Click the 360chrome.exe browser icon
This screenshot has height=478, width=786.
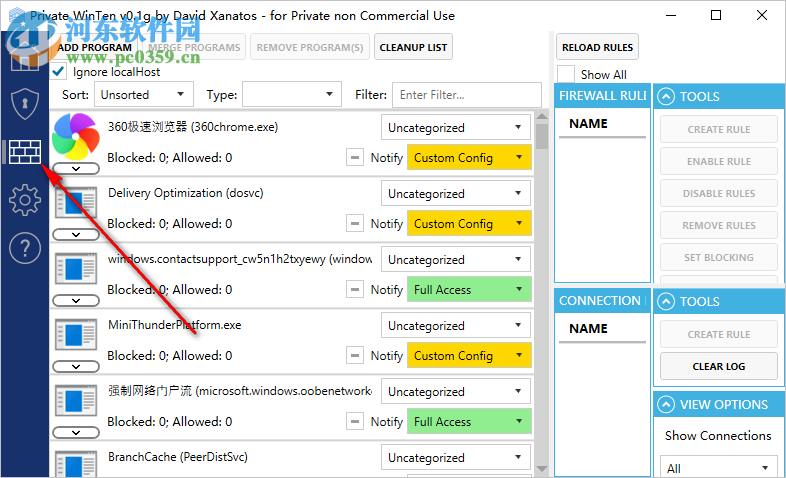76,137
